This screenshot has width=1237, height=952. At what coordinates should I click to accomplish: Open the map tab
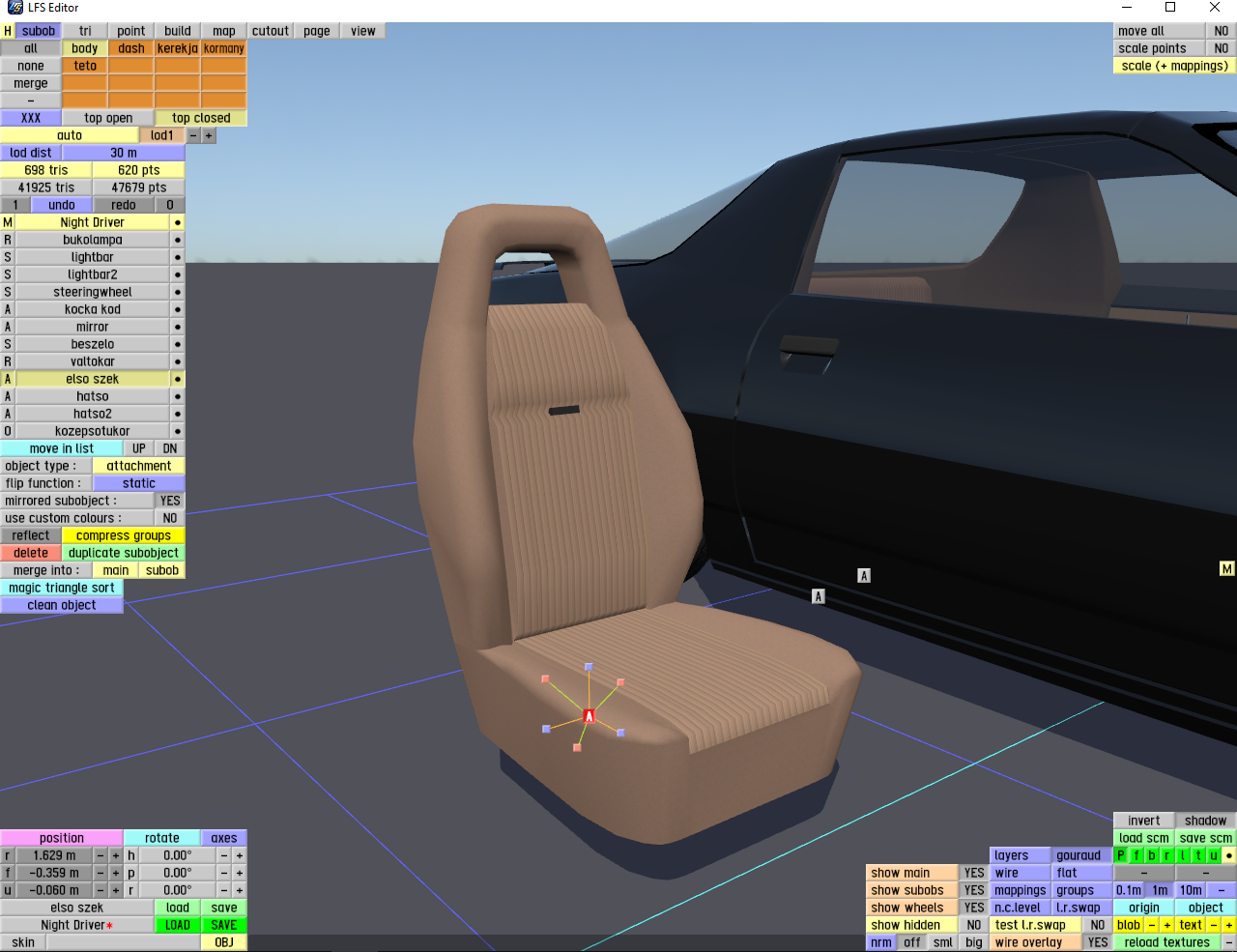point(224,31)
